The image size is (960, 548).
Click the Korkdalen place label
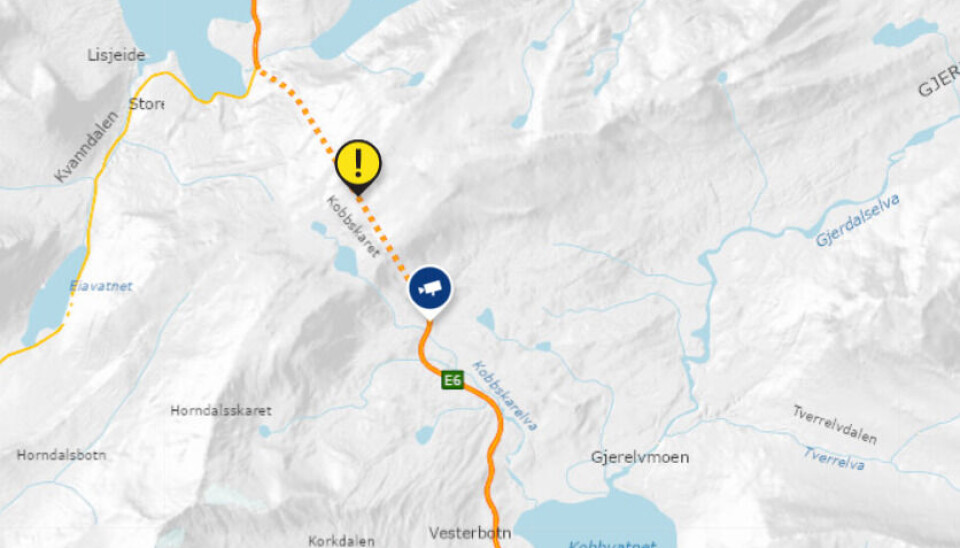(341, 541)
